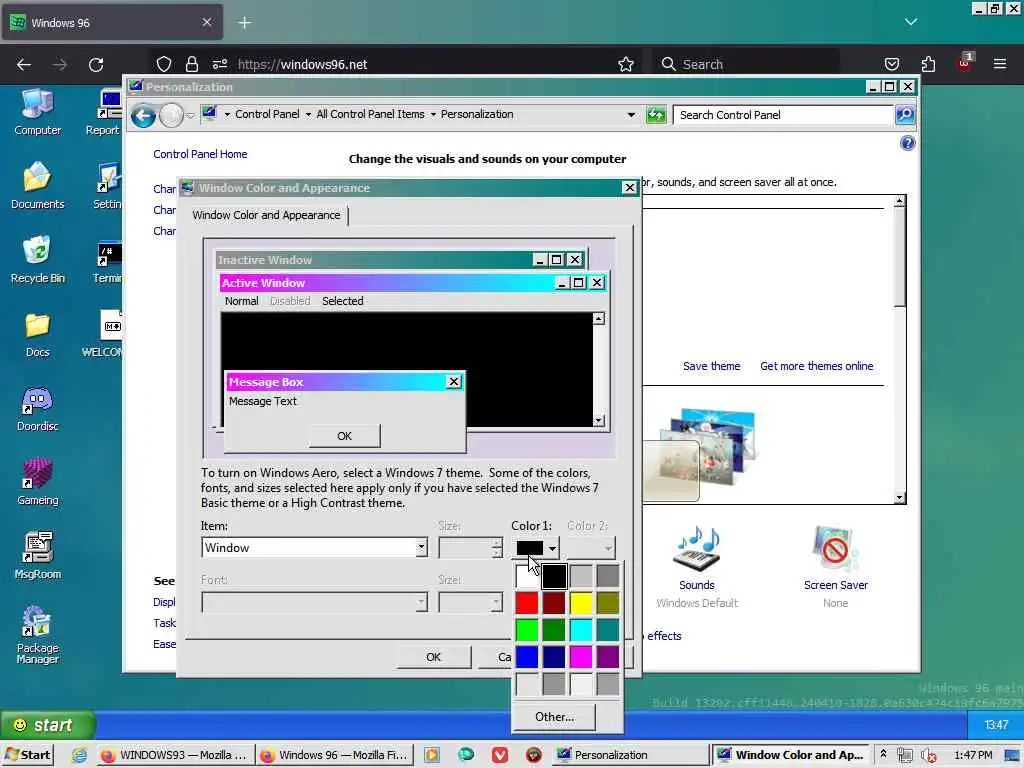Launch the Doordisc desktop shortcut
1024x768 pixels.
37,409
